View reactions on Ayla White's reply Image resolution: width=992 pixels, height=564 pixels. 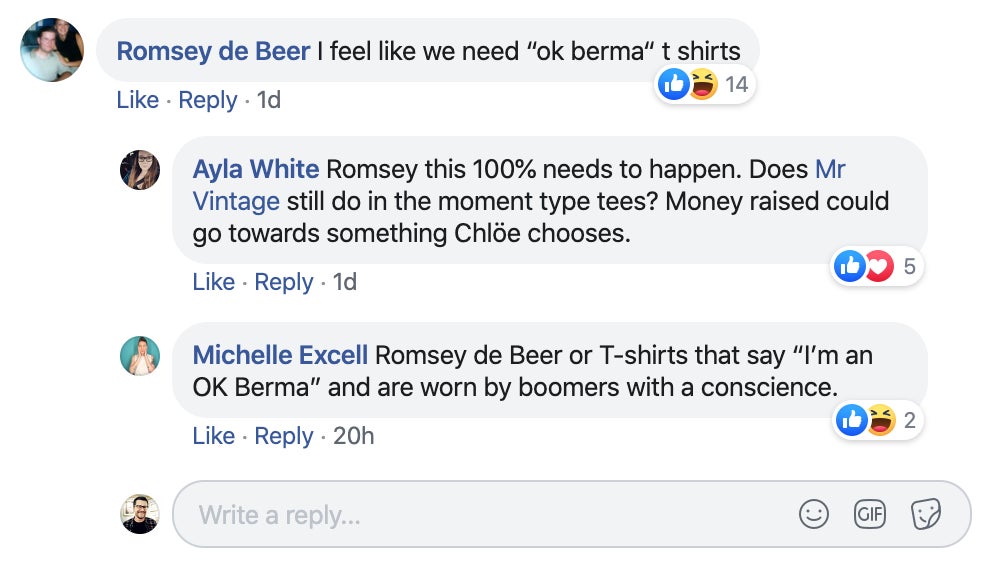click(x=876, y=266)
